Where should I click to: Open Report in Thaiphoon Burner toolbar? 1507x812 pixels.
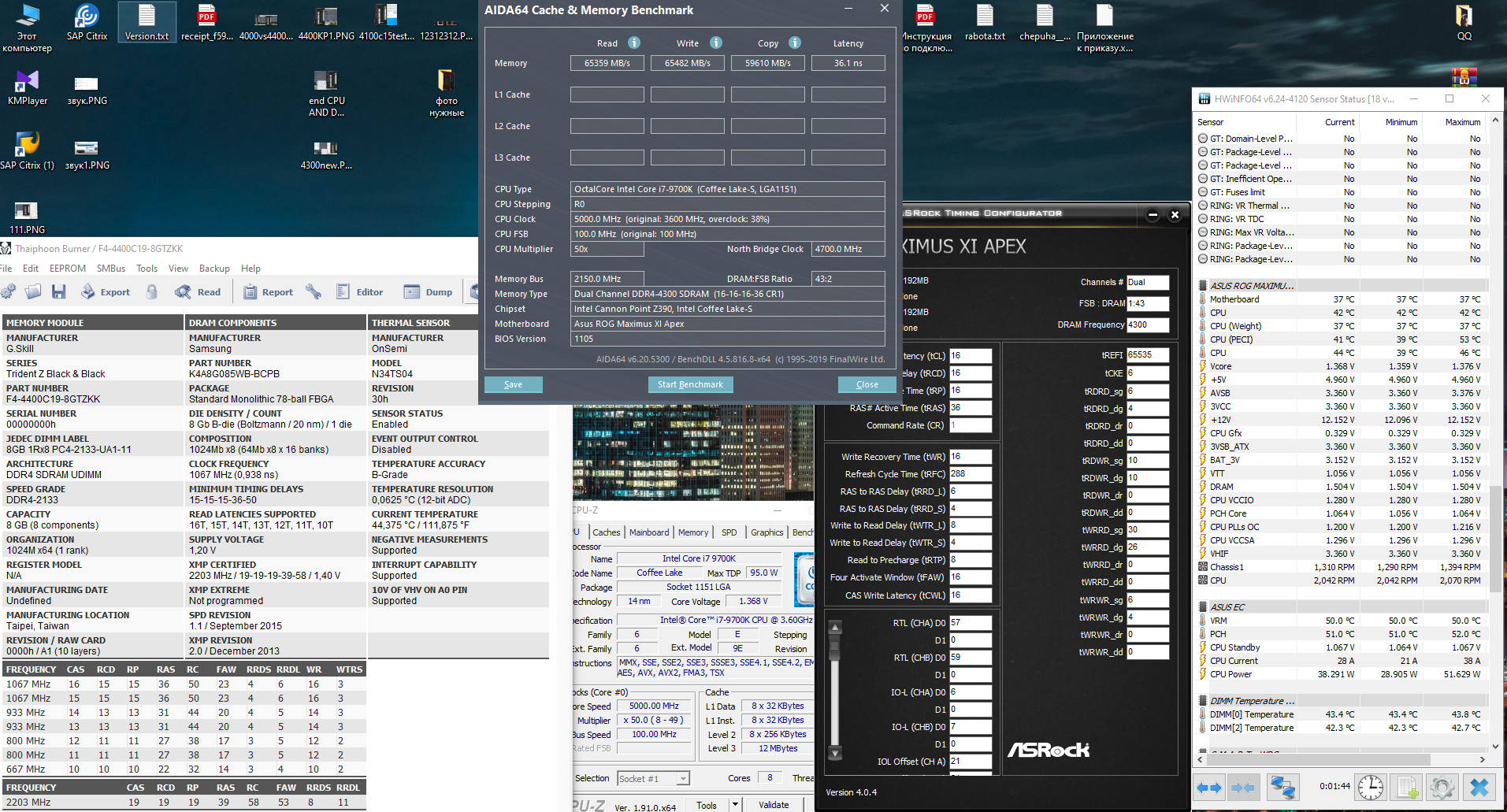(x=268, y=292)
